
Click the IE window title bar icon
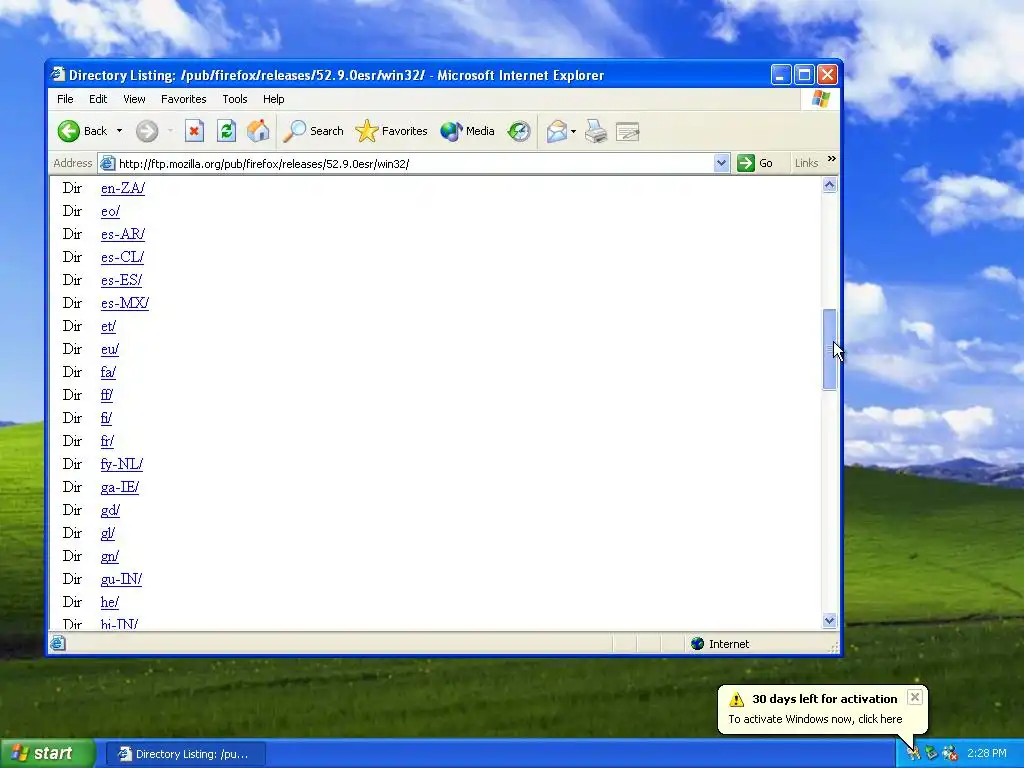click(58, 74)
